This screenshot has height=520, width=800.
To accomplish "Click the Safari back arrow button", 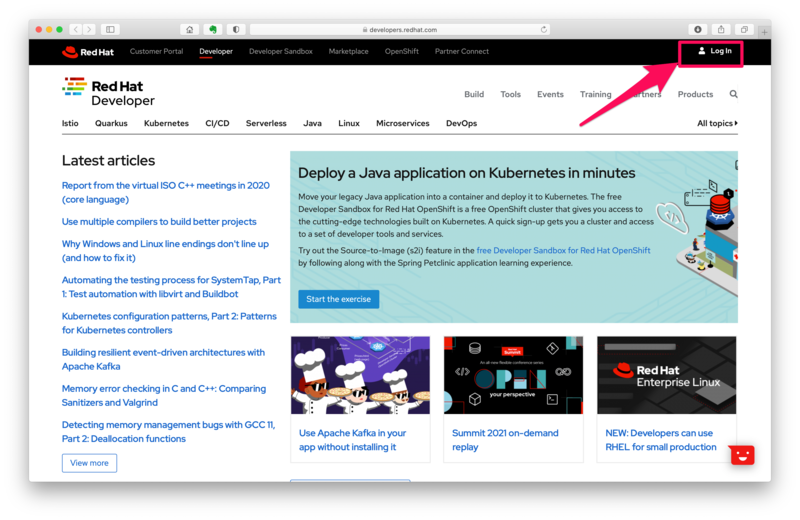I will (76, 30).
